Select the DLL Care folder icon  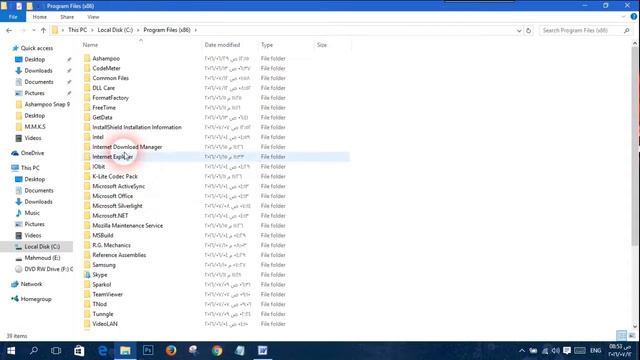tap(87, 88)
